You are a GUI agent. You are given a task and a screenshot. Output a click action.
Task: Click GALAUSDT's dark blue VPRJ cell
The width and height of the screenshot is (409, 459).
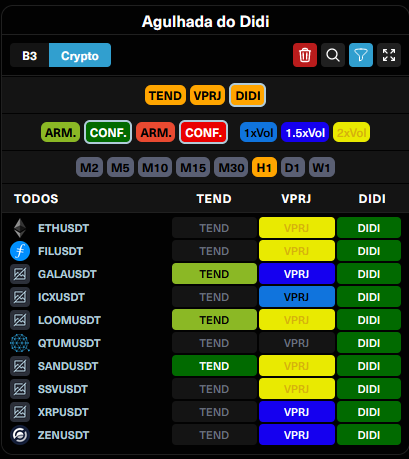[x=297, y=274]
